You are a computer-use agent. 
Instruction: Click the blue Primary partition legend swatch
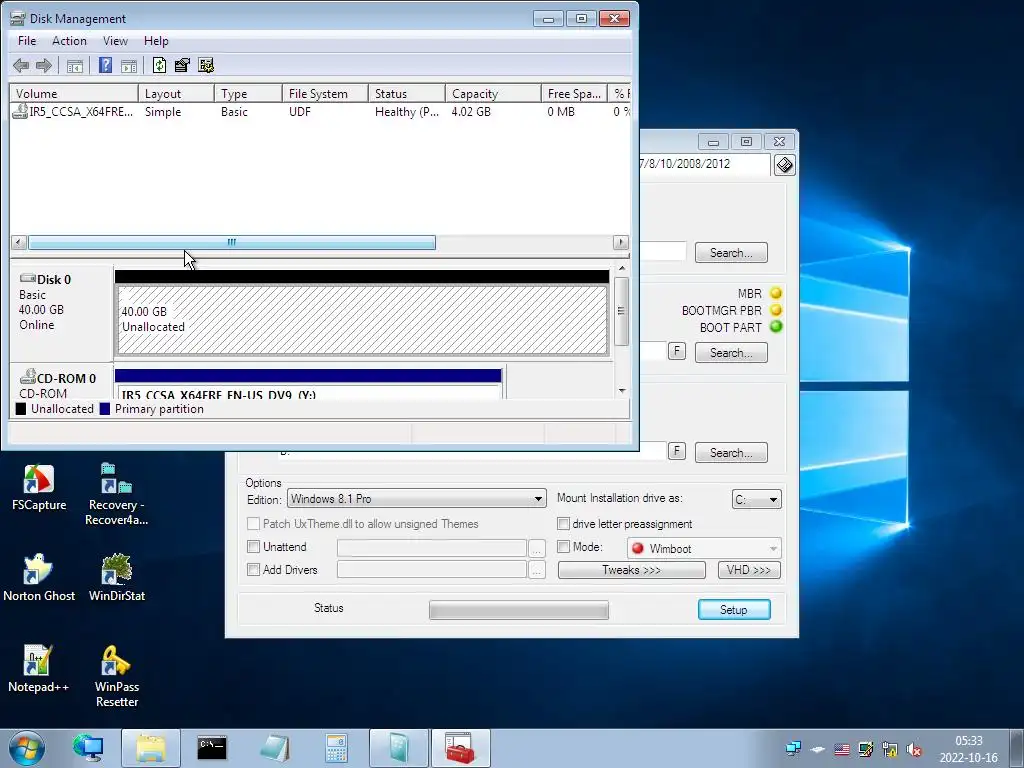point(104,409)
